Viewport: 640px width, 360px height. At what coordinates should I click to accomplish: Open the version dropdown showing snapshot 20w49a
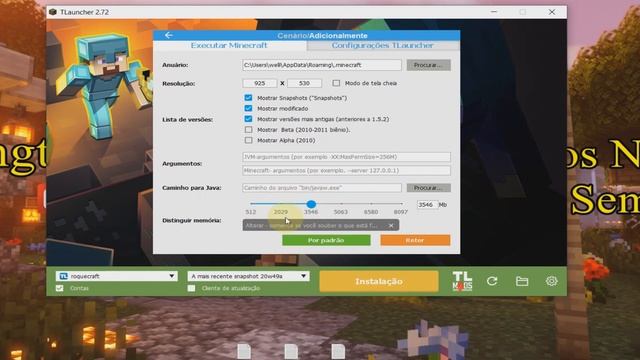pyautogui.click(x=248, y=276)
